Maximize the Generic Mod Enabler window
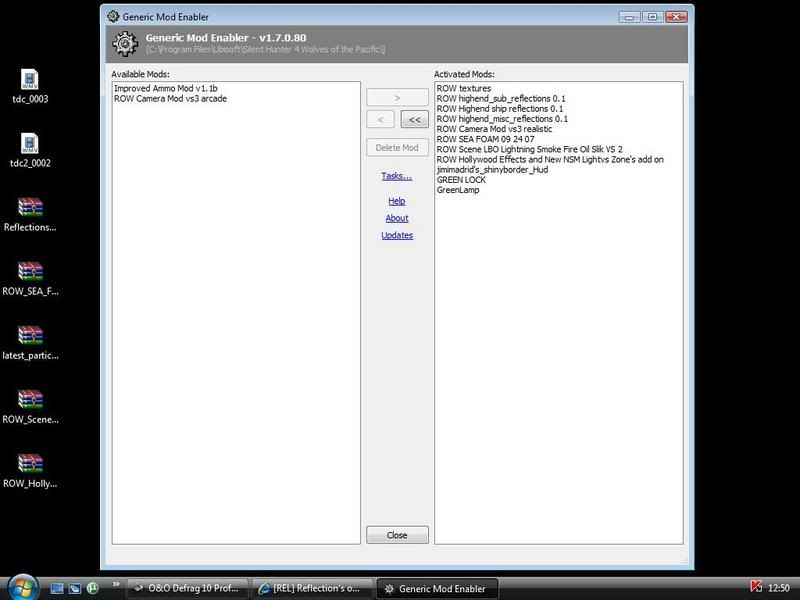Screen dimensions: 800x600 (x=653, y=17)
